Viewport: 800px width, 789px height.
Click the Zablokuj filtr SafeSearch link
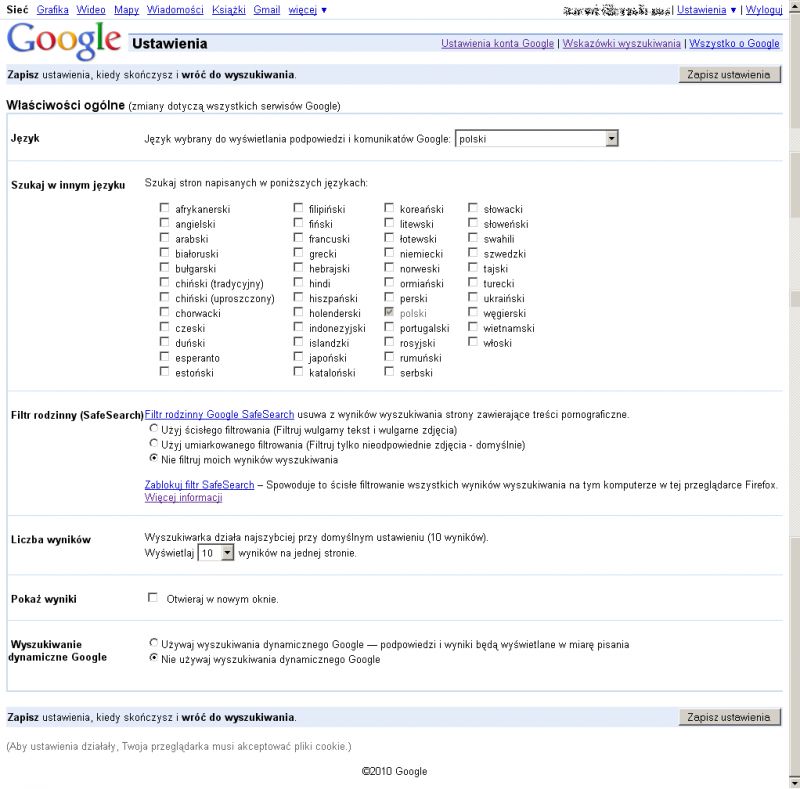(x=199, y=485)
